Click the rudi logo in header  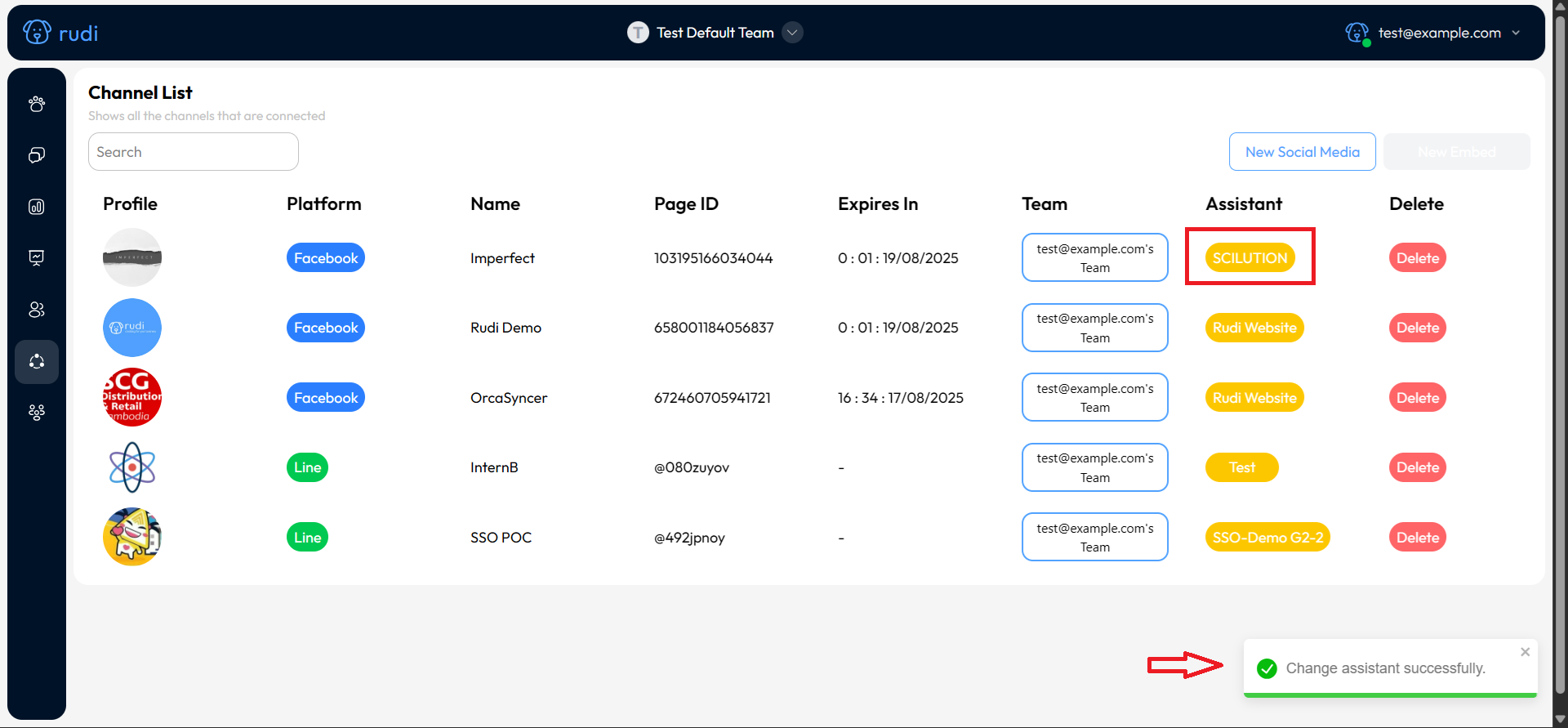tap(61, 33)
